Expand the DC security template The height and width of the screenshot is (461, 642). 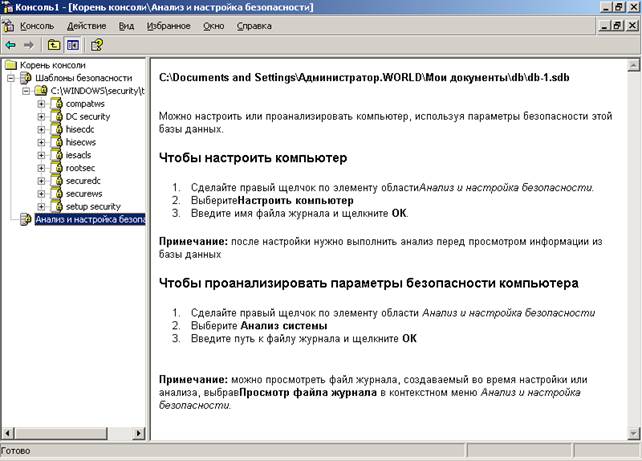pyautogui.click(x=41, y=116)
